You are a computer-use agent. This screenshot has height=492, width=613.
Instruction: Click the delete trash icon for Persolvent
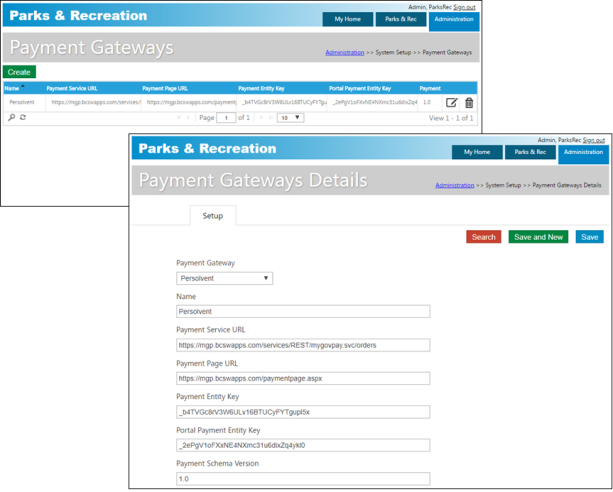[x=469, y=102]
